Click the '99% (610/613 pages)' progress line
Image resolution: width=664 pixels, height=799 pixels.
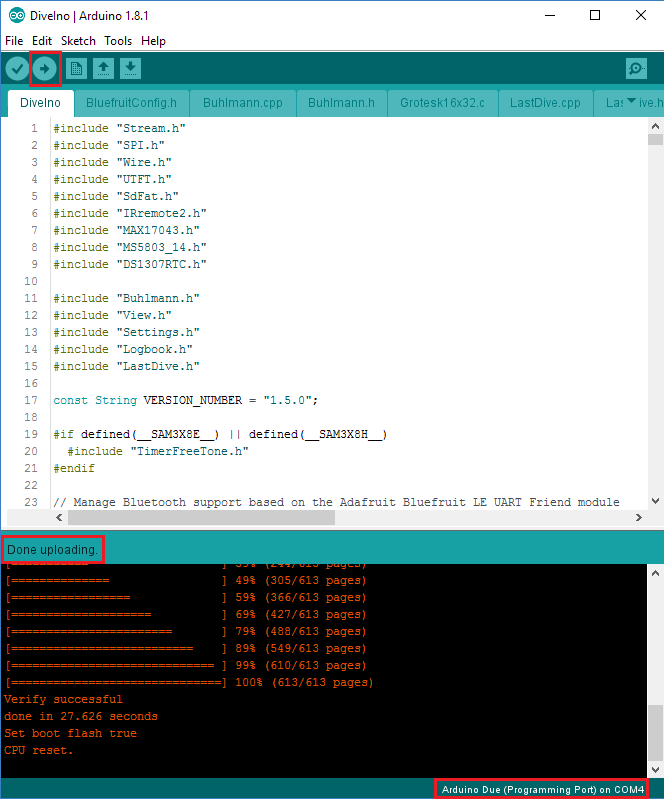[x=185, y=665]
